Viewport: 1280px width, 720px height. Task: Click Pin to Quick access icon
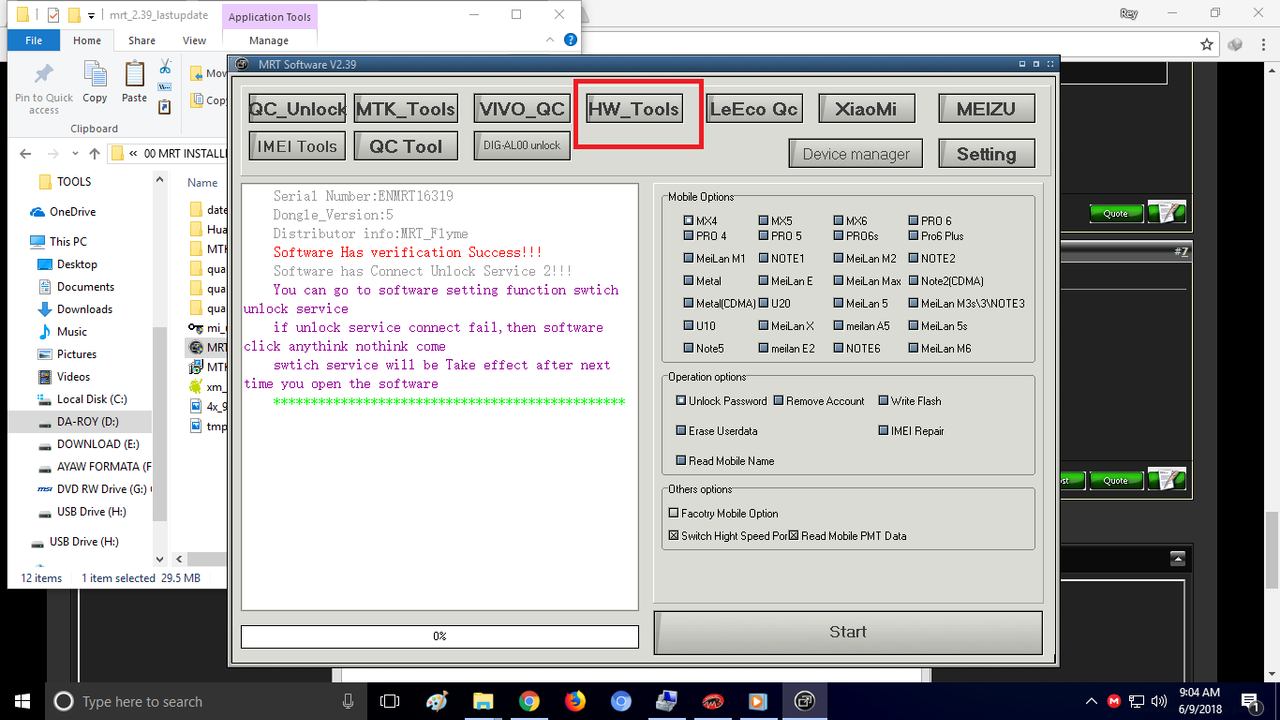click(x=44, y=87)
